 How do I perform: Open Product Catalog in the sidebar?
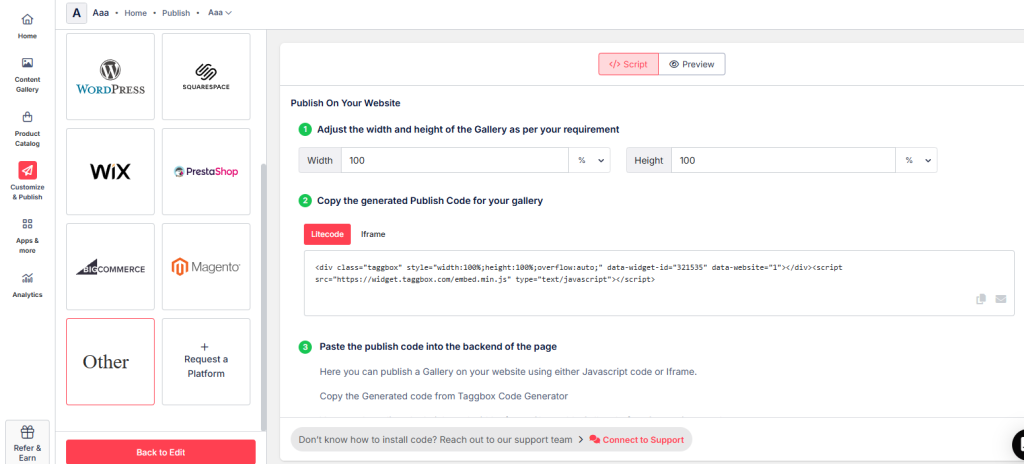pos(27,129)
